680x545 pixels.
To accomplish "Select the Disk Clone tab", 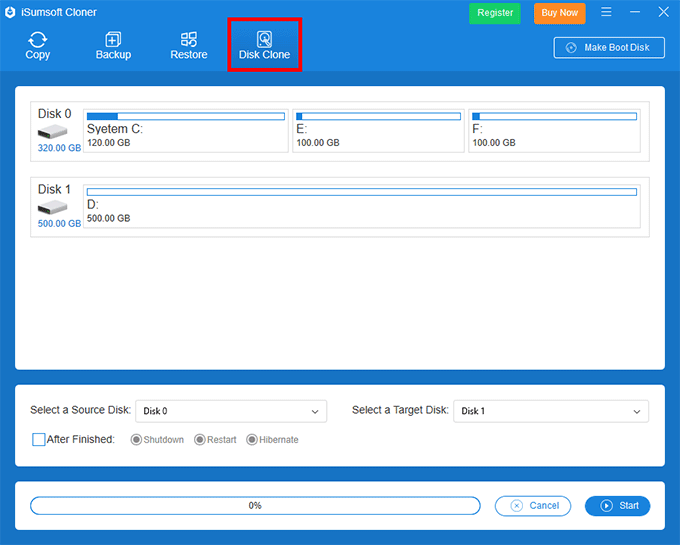I will click(265, 45).
